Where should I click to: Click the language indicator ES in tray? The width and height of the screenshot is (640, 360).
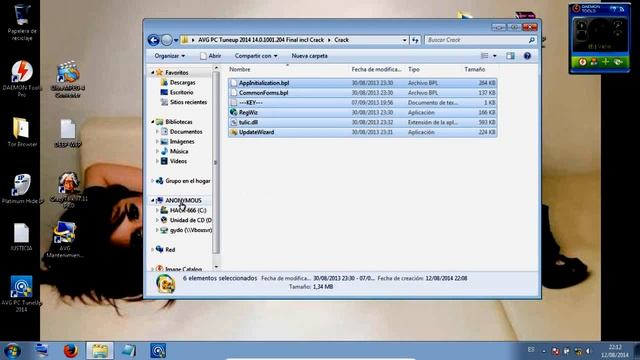pyautogui.click(x=531, y=350)
